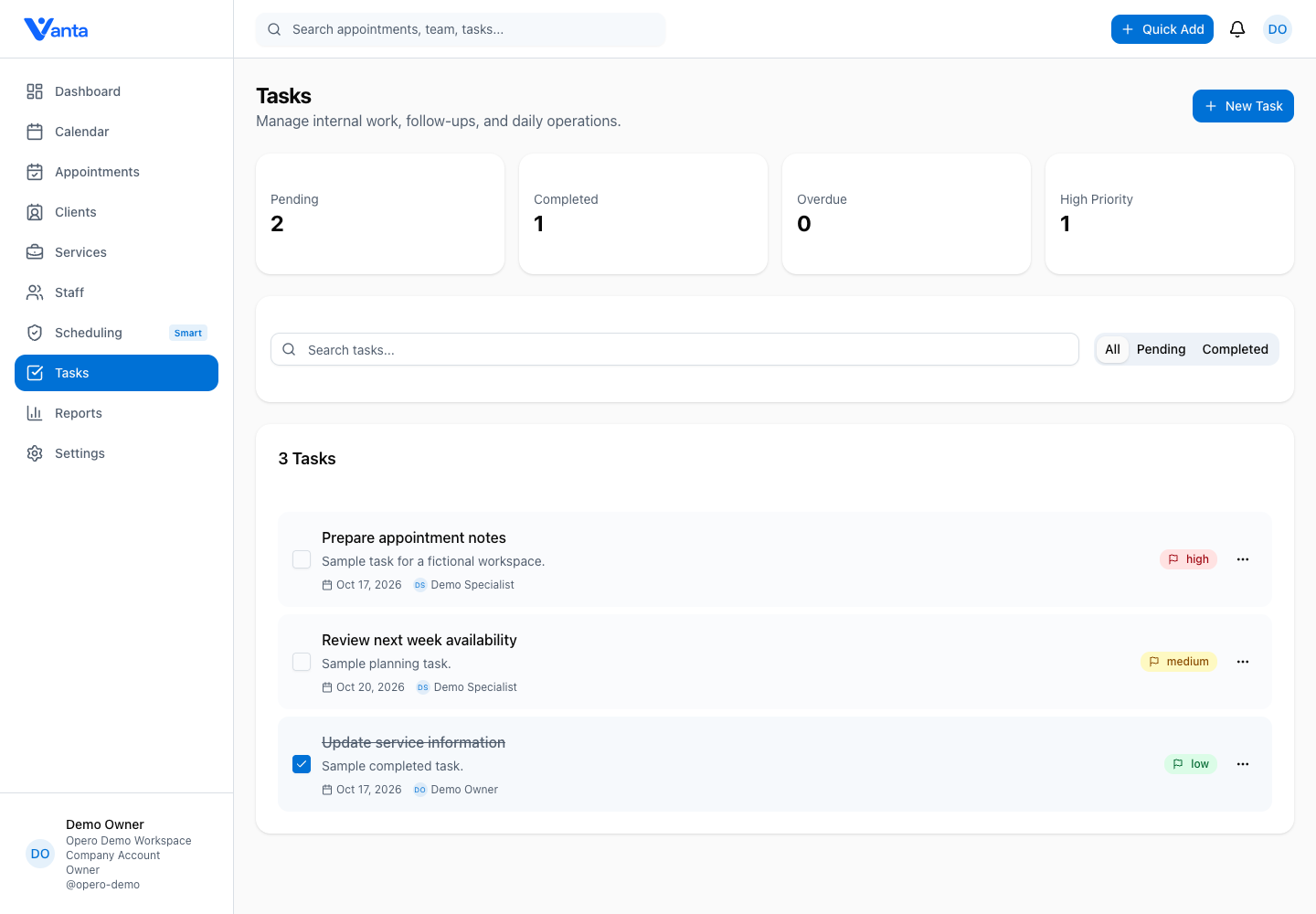The width and height of the screenshot is (1316, 914).
Task: Open more options for Review next week availability
Action: click(x=1243, y=662)
